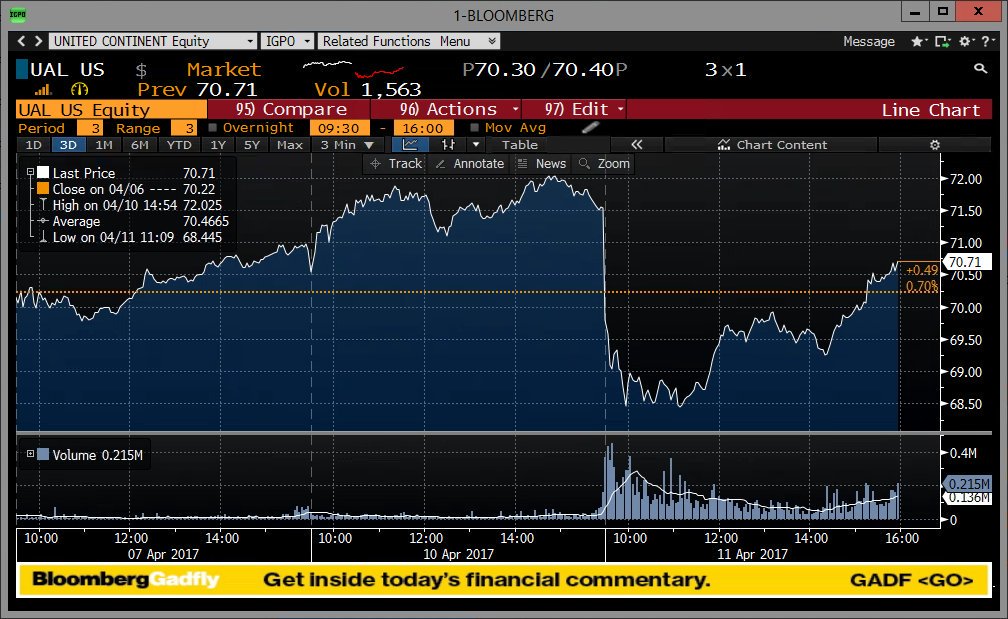Select the YTD range tab
Image resolution: width=1008 pixels, height=619 pixels.
(x=179, y=145)
